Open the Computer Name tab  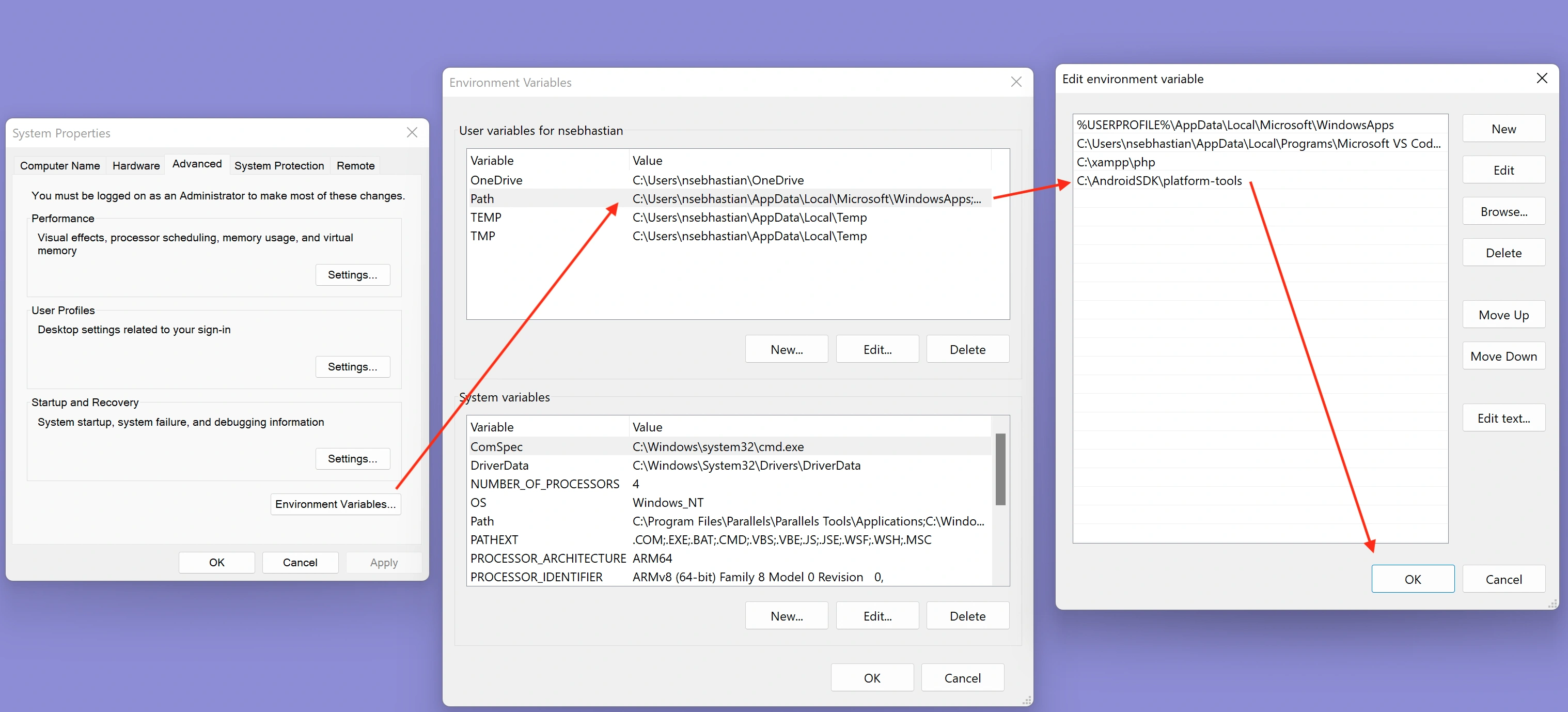[x=60, y=166]
